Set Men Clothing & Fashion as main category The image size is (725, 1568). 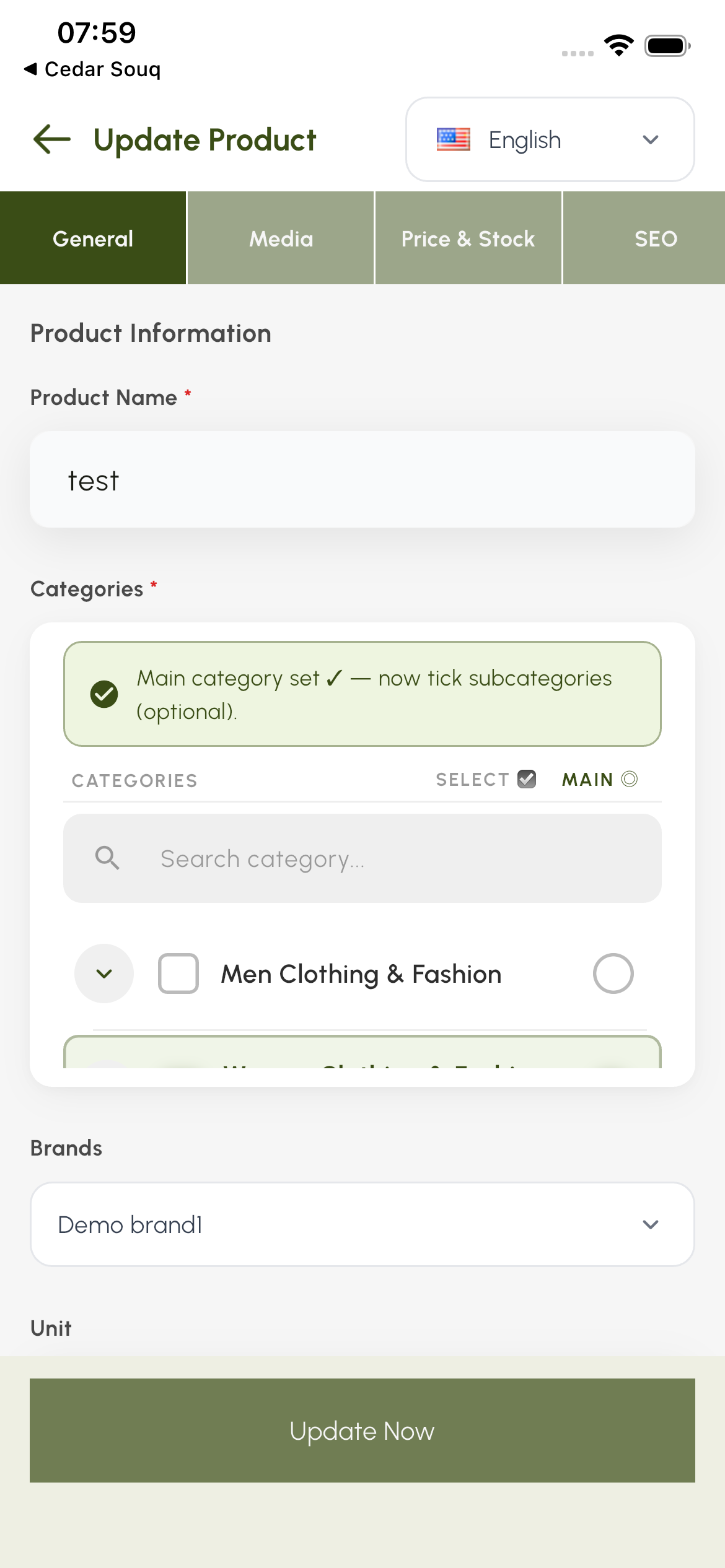(x=613, y=973)
